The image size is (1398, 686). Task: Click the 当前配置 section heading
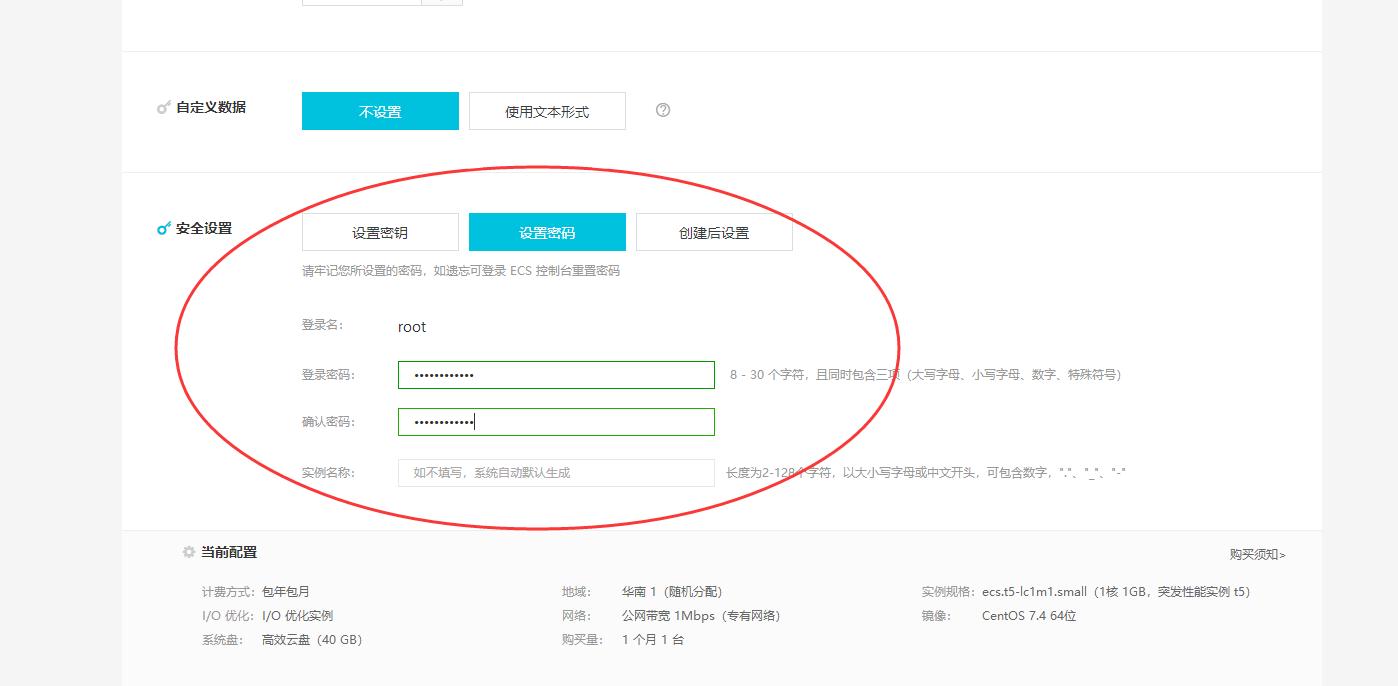[x=229, y=552]
